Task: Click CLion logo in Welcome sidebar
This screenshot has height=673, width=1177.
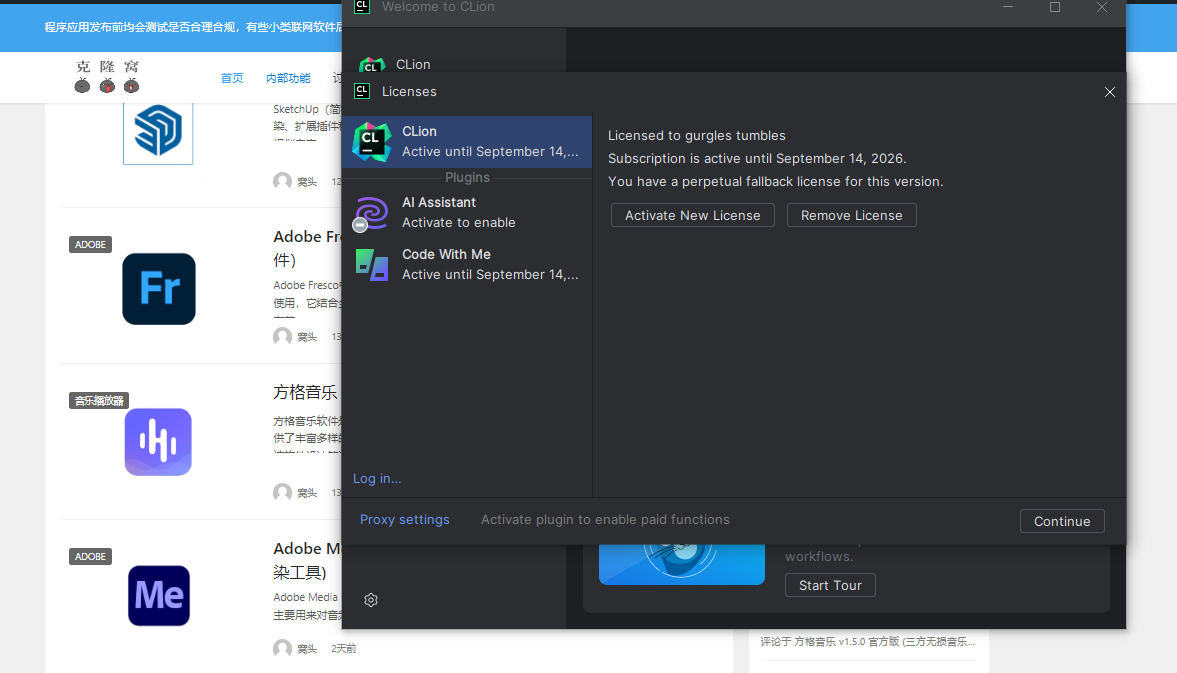Action: 372,65
